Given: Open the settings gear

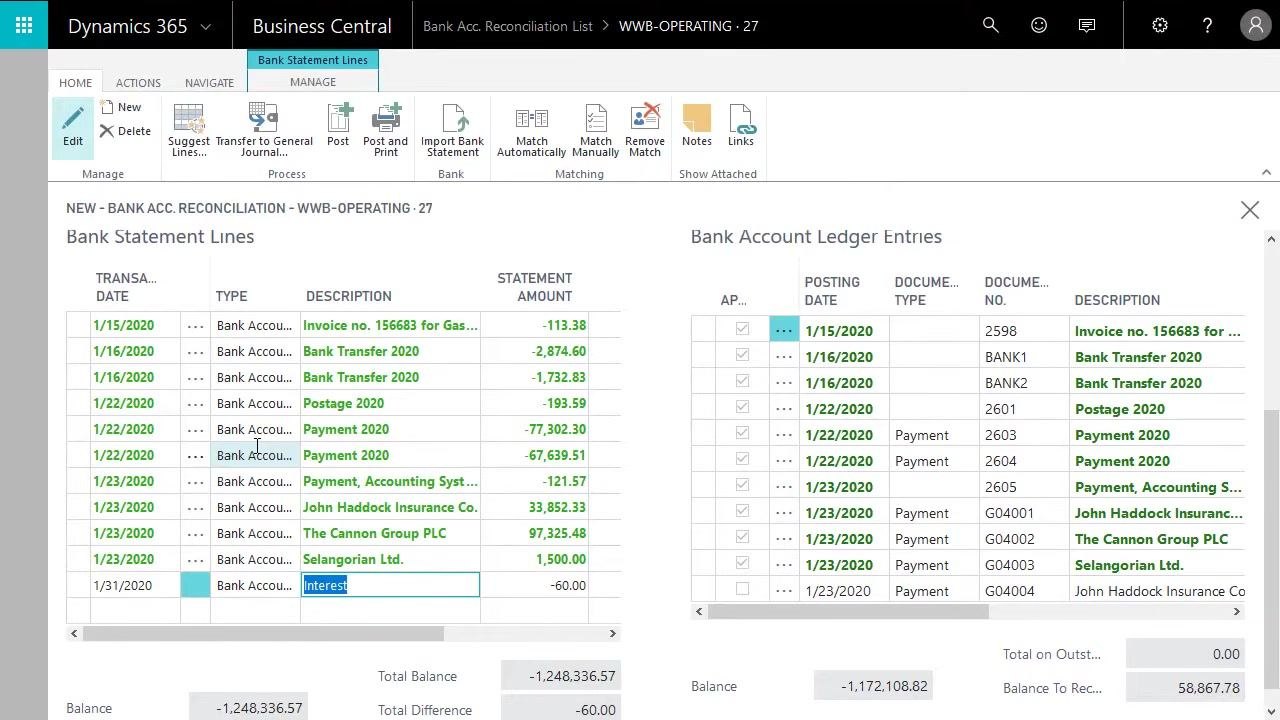Looking at the screenshot, I should point(1160,25).
